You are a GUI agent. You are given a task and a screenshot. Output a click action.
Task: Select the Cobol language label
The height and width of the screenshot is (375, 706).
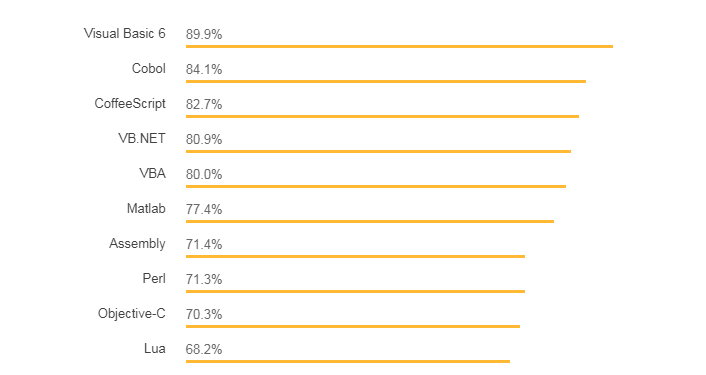149,68
